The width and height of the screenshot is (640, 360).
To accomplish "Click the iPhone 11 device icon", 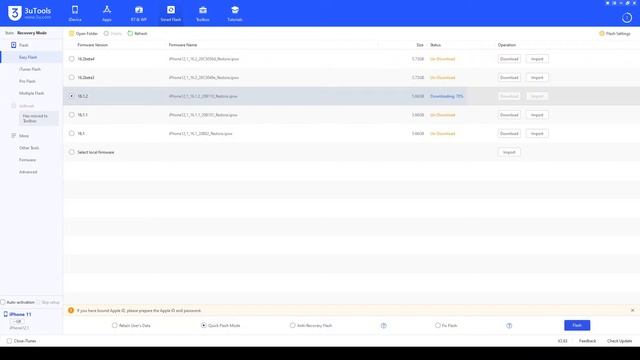I will point(6,314).
